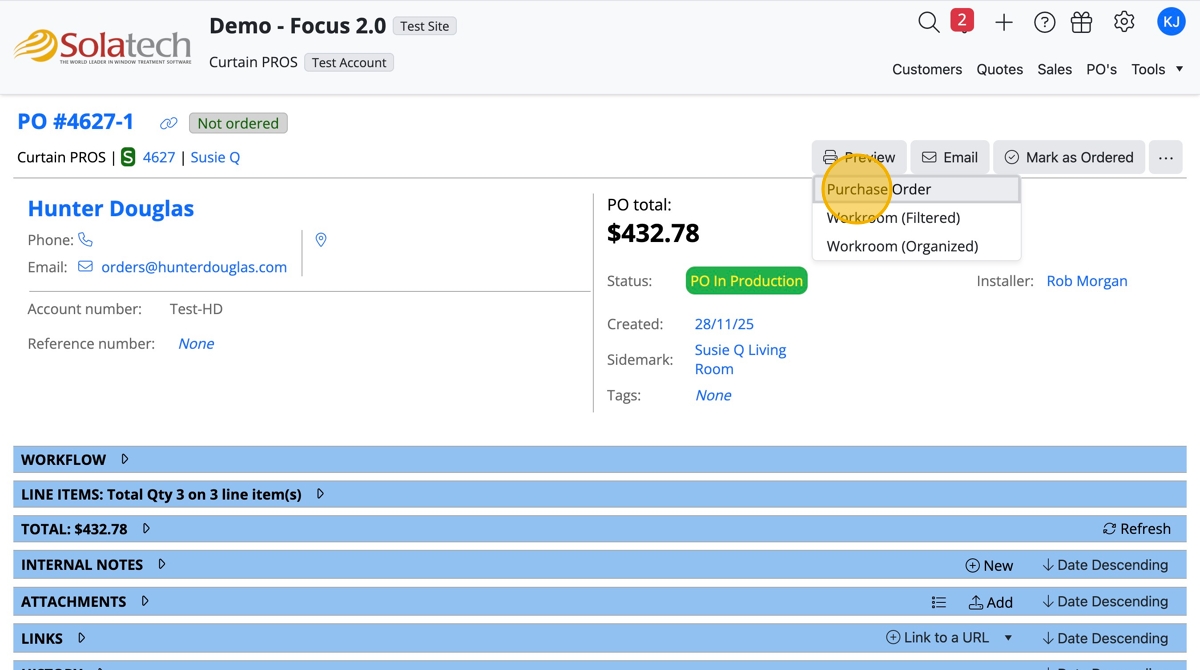
Task: Open the notifications badge icon
Action: (962, 21)
